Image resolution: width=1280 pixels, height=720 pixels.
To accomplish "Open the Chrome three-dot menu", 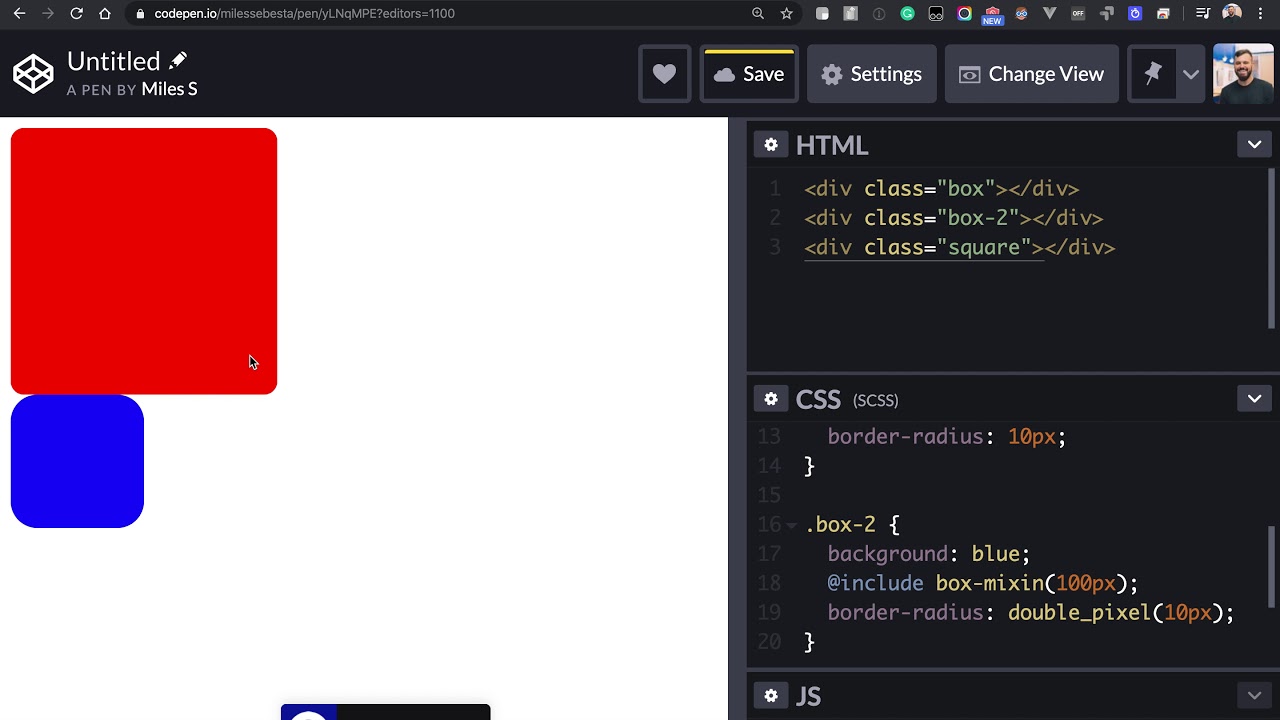I will tap(1260, 14).
